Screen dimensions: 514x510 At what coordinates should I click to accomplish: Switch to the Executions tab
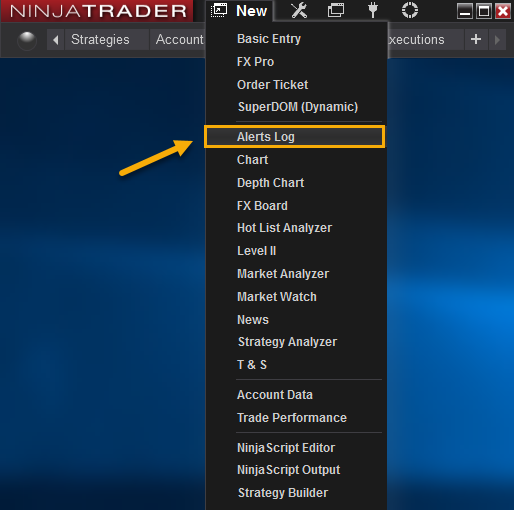click(416, 40)
